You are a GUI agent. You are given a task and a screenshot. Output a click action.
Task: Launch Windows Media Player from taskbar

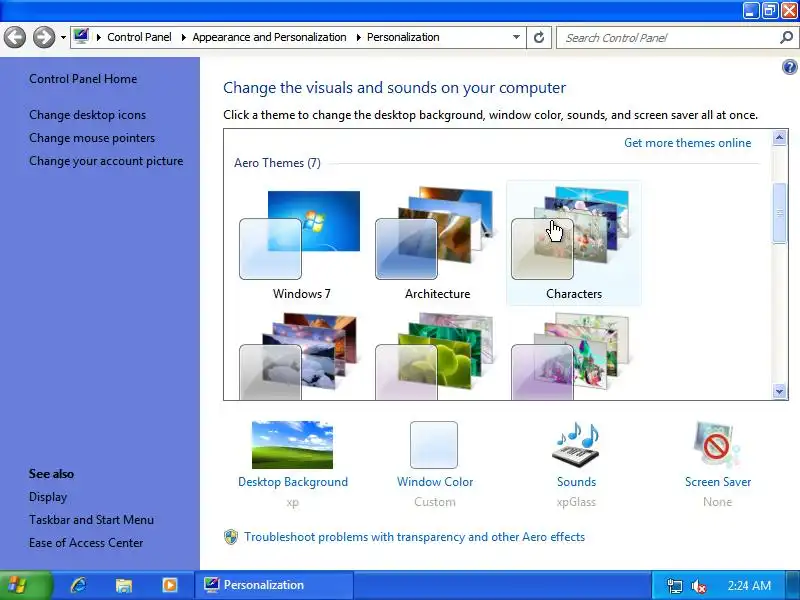point(169,585)
